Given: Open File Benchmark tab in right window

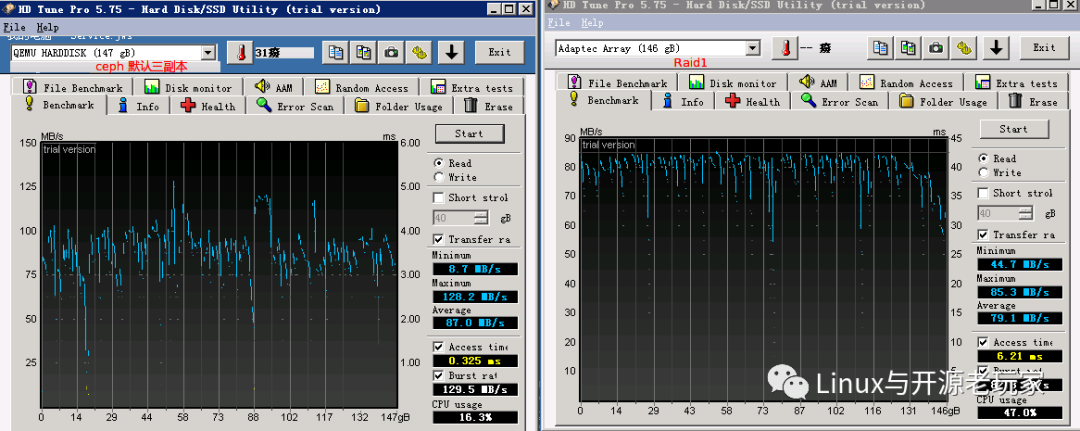Looking at the screenshot, I should [617, 83].
